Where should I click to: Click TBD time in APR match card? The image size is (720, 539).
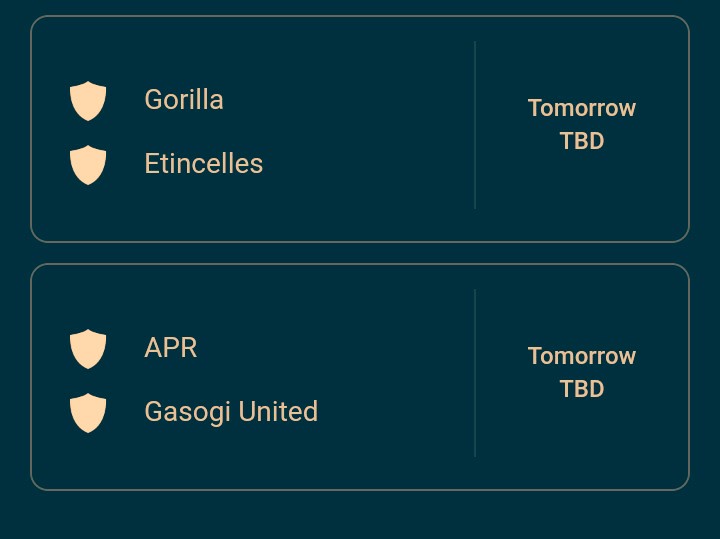581,389
